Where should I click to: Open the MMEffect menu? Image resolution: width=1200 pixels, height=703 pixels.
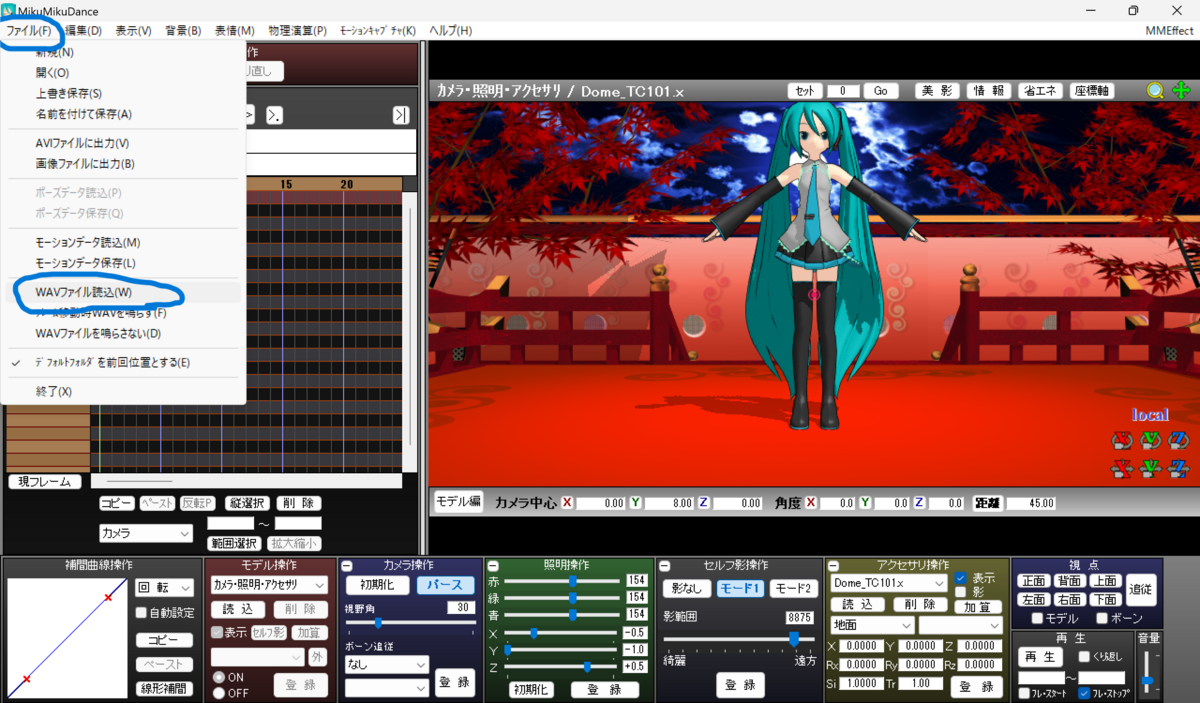pyautogui.click(x=1170, y=31)
